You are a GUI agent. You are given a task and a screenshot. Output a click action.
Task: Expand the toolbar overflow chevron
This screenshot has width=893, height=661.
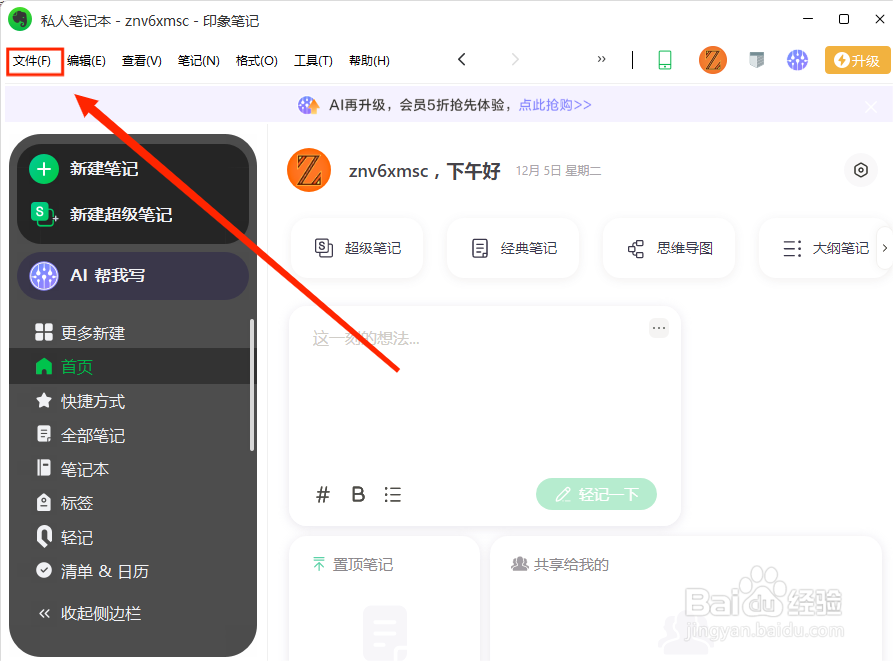point(601,59)
